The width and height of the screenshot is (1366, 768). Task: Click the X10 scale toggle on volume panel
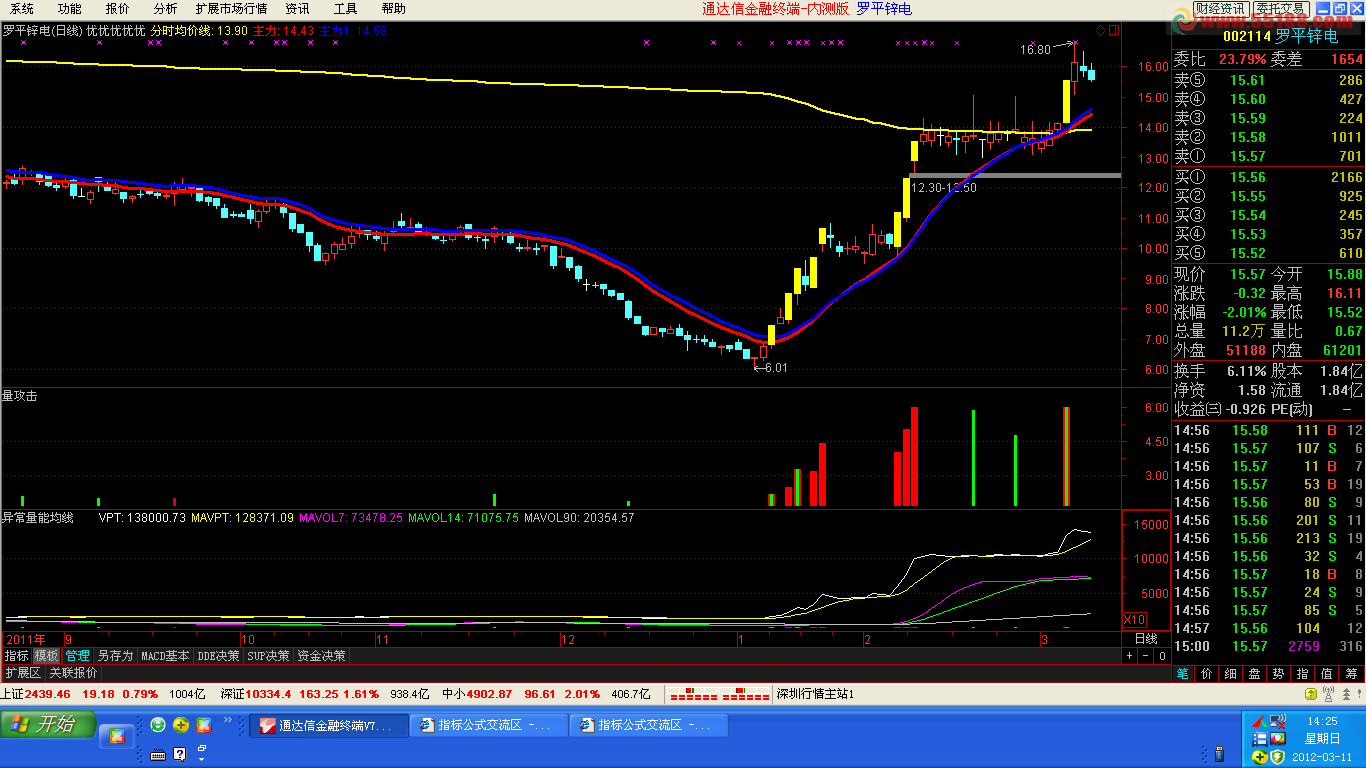[x=1135, y=619]
